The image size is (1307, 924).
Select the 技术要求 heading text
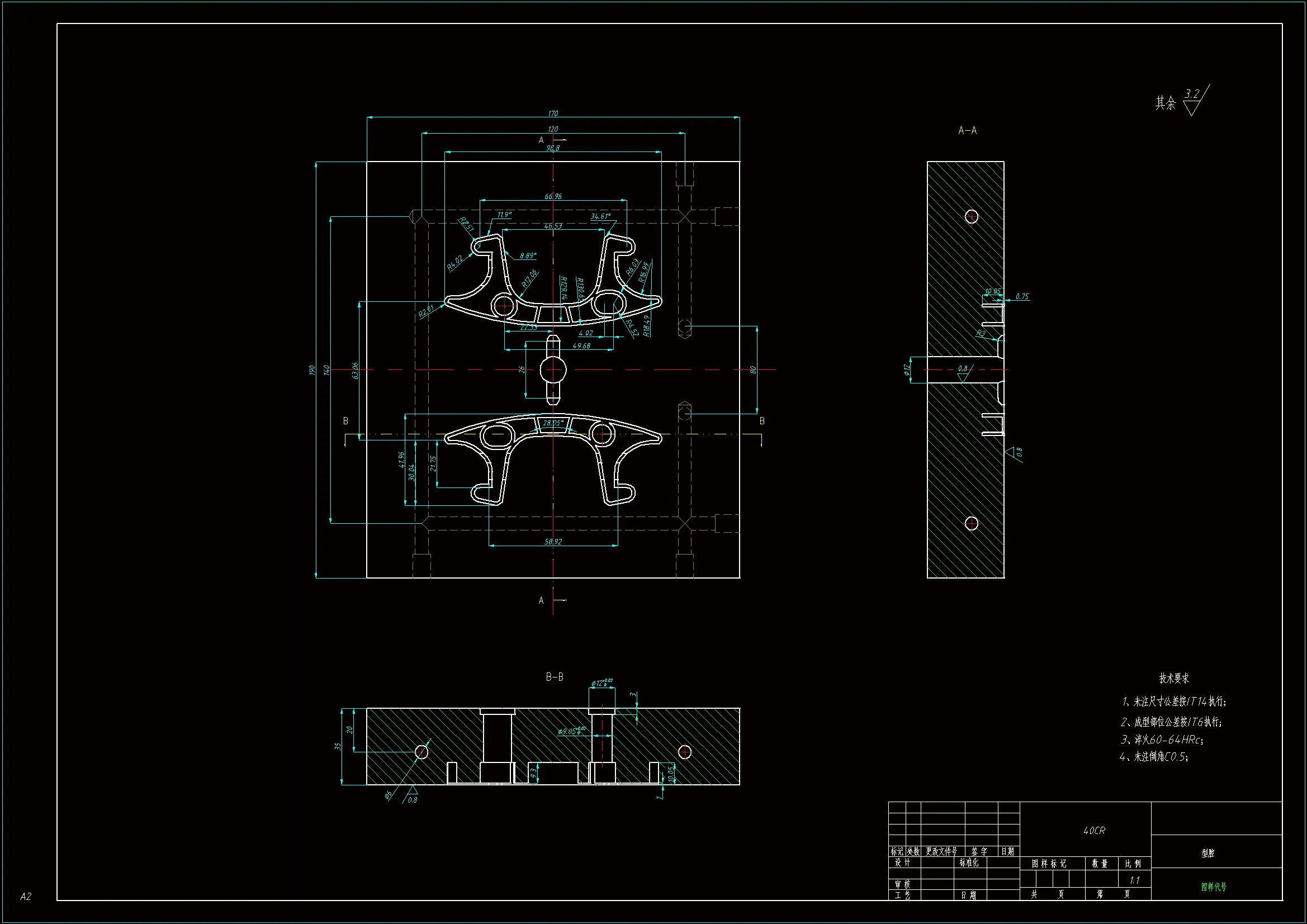click(1174, 678)
